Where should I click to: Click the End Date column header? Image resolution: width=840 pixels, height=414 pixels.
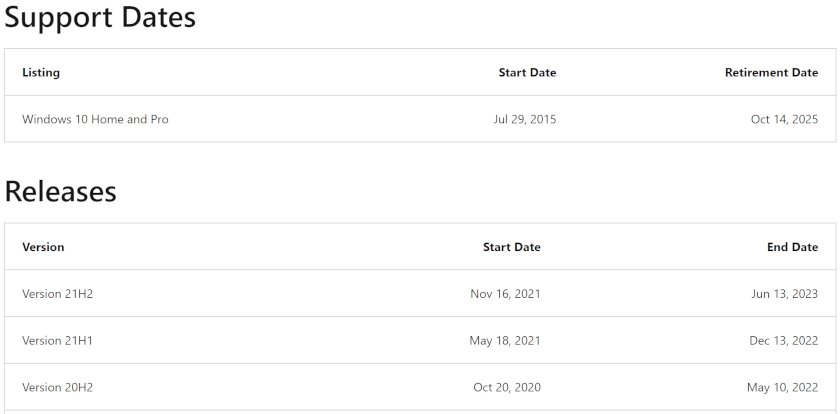(x=792, y=247)
